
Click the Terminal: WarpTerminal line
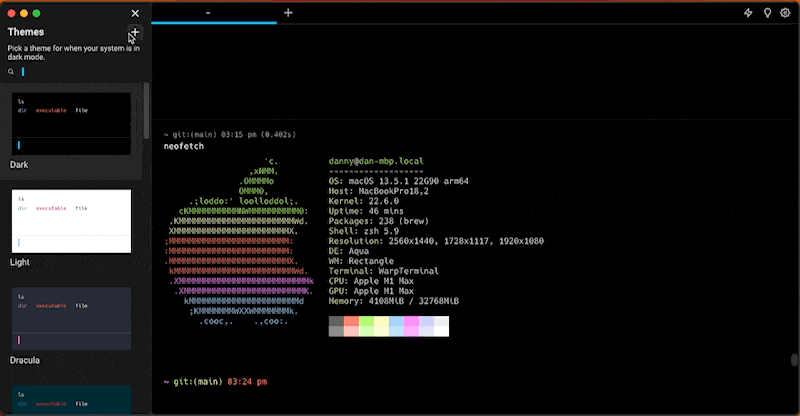pyautogui.click(x=383, y=271)
